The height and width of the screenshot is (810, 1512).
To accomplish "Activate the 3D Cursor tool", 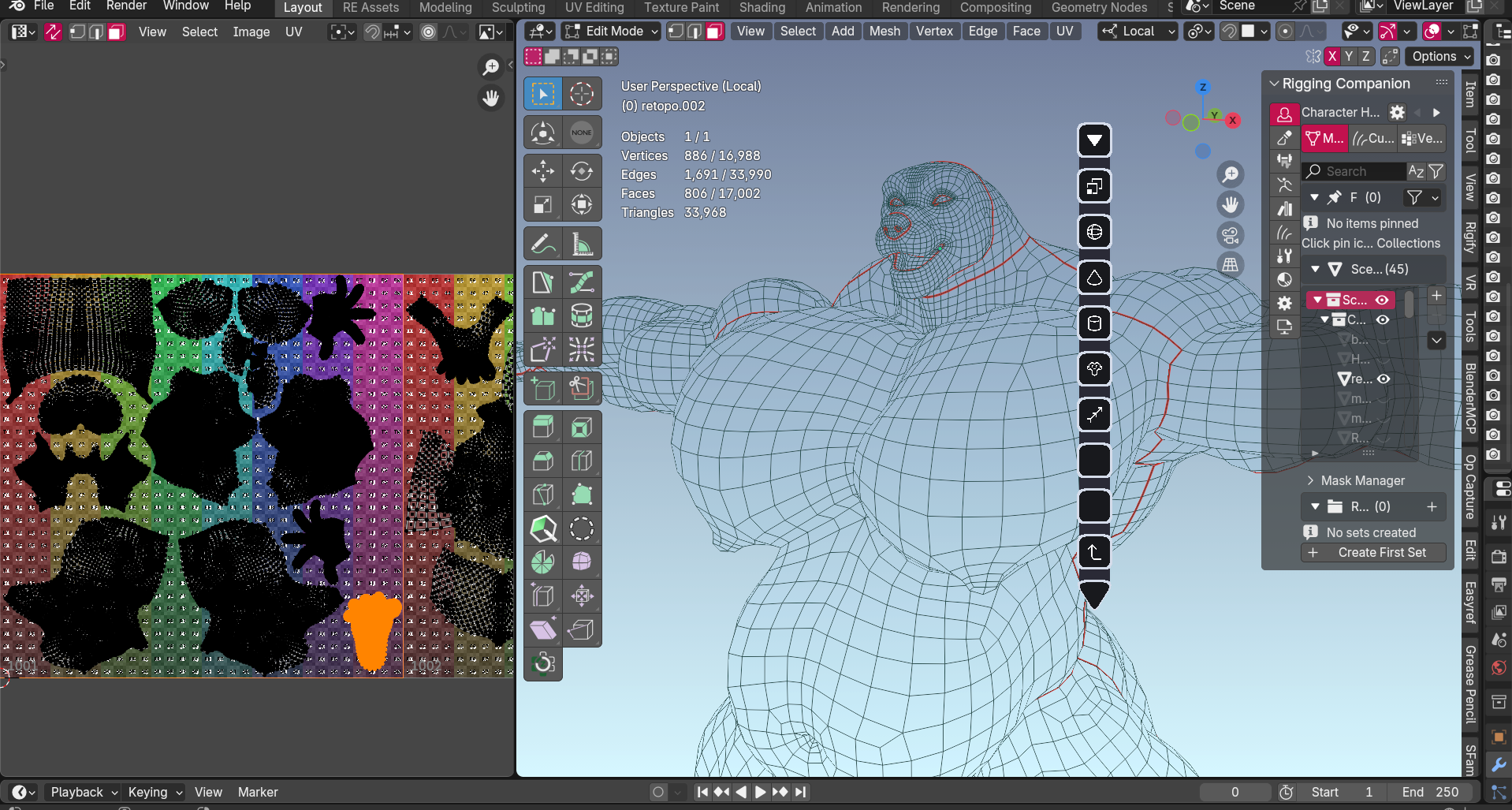I will [x=582, y=94].
